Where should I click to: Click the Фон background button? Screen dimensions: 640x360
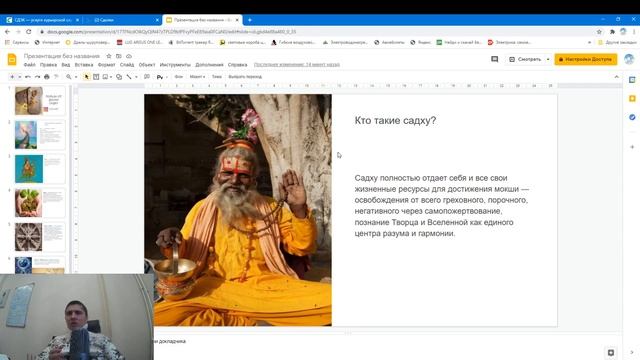point(179,77)
